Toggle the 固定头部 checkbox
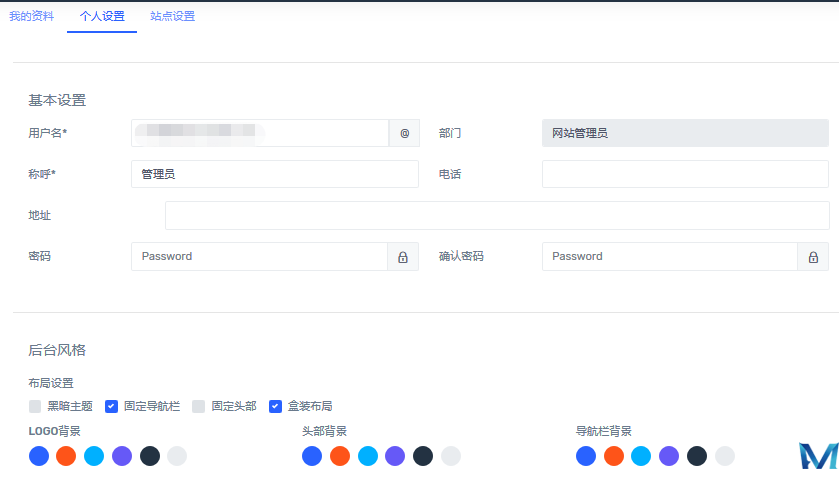Screen dimensions: 839x479 pos(198,407)
